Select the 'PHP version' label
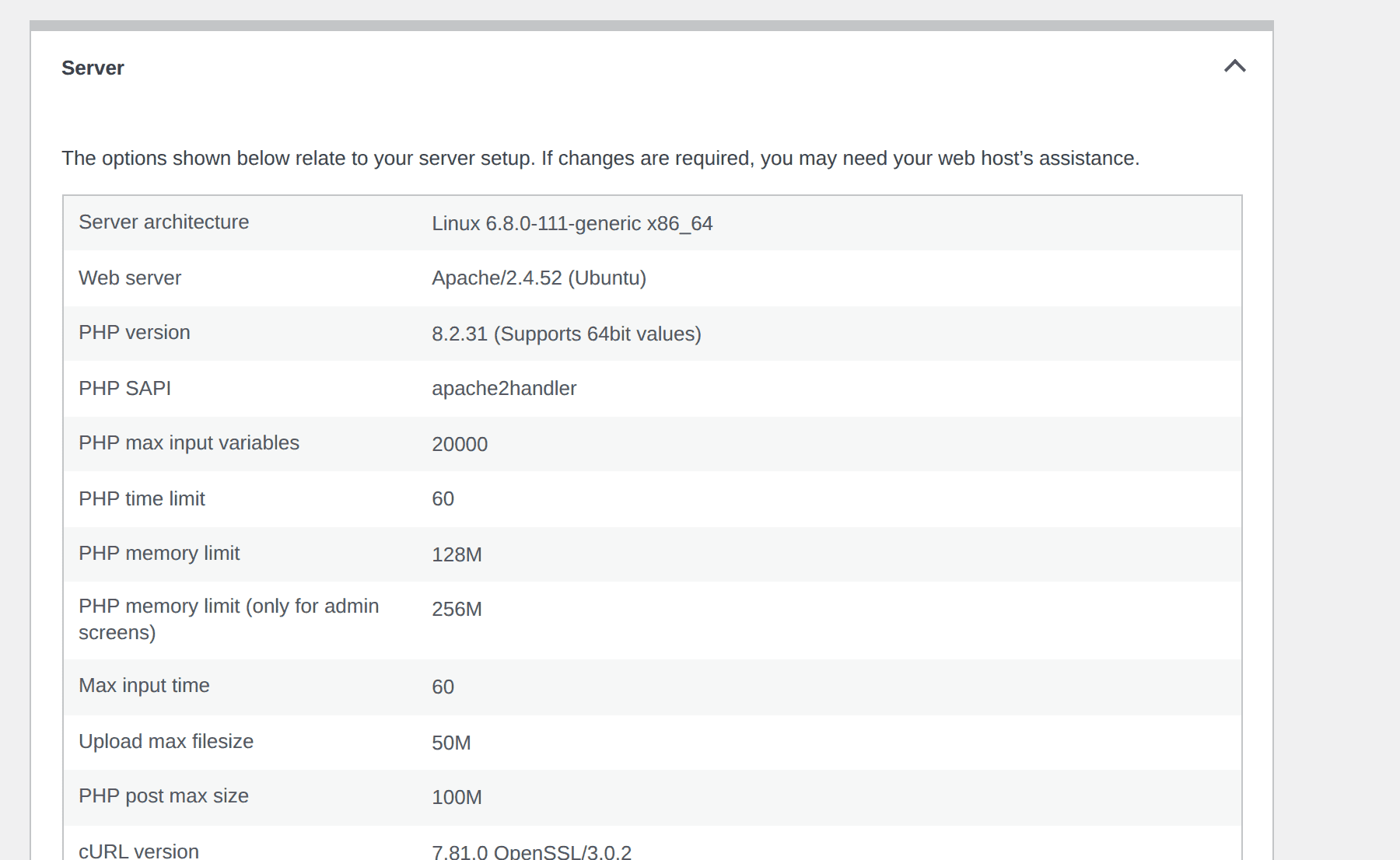 [135, 333]
